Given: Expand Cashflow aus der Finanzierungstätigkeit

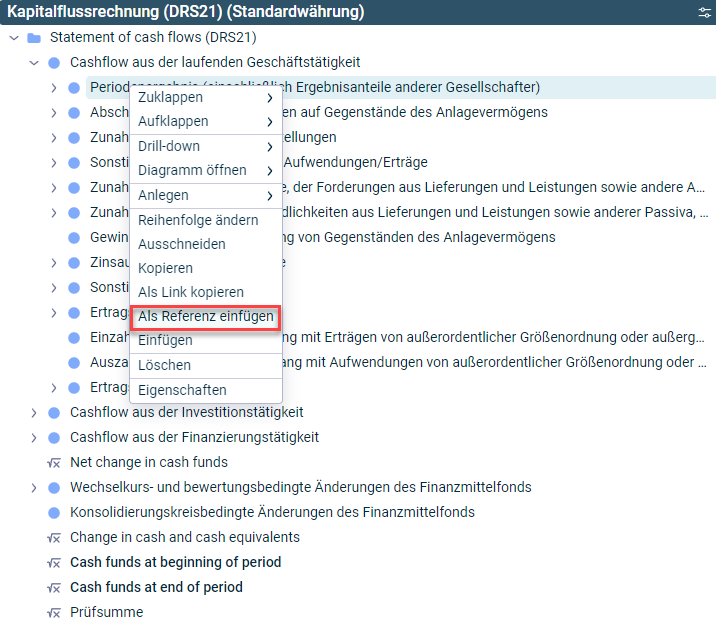Looking at the screenshot, I should pyautogui.click(x=34, y=438).
